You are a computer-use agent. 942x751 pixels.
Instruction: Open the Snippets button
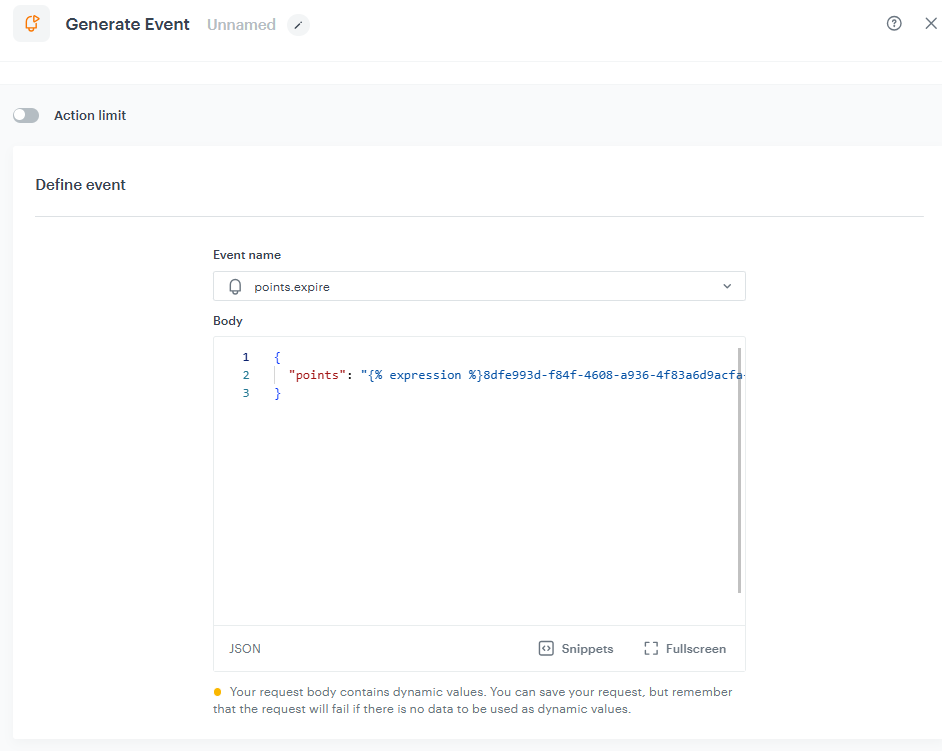tap(586, 648)
